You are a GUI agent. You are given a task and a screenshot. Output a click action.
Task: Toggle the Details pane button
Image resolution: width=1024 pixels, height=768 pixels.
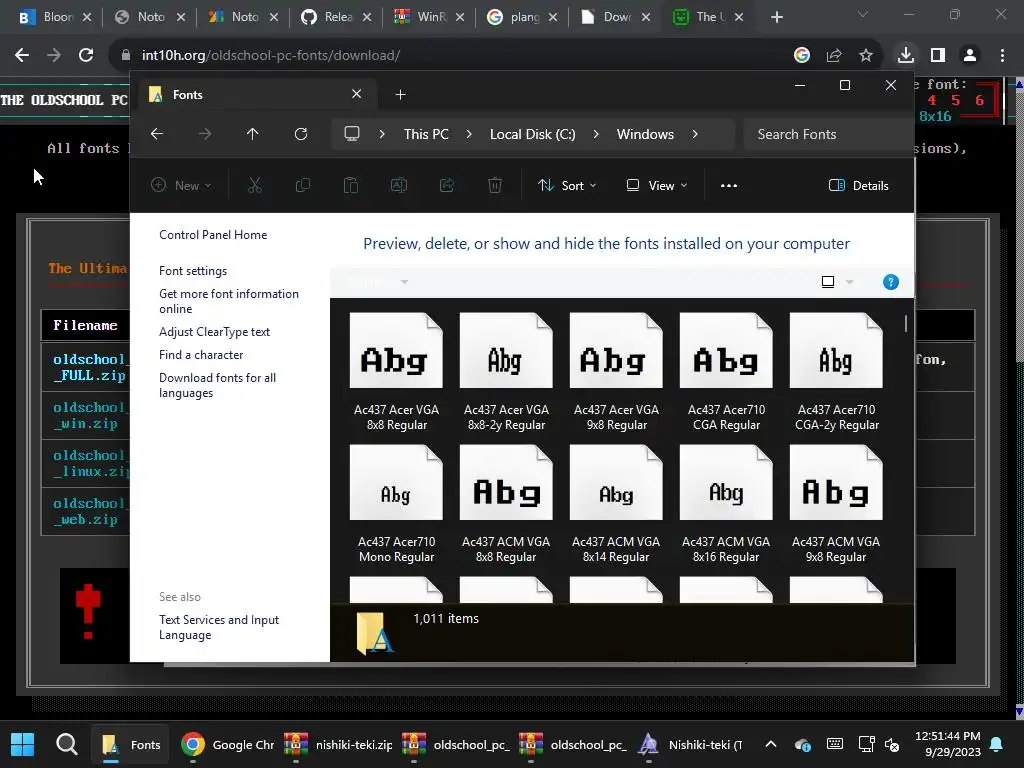click(859, 185)
